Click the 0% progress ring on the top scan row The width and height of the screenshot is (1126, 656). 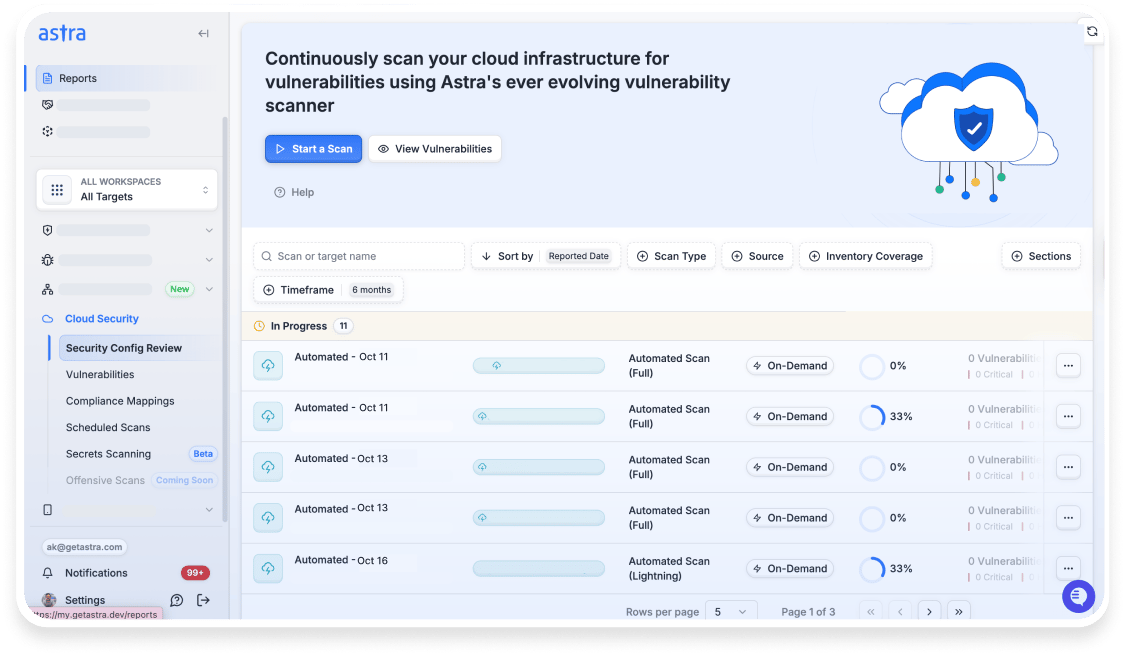[872, 366]
